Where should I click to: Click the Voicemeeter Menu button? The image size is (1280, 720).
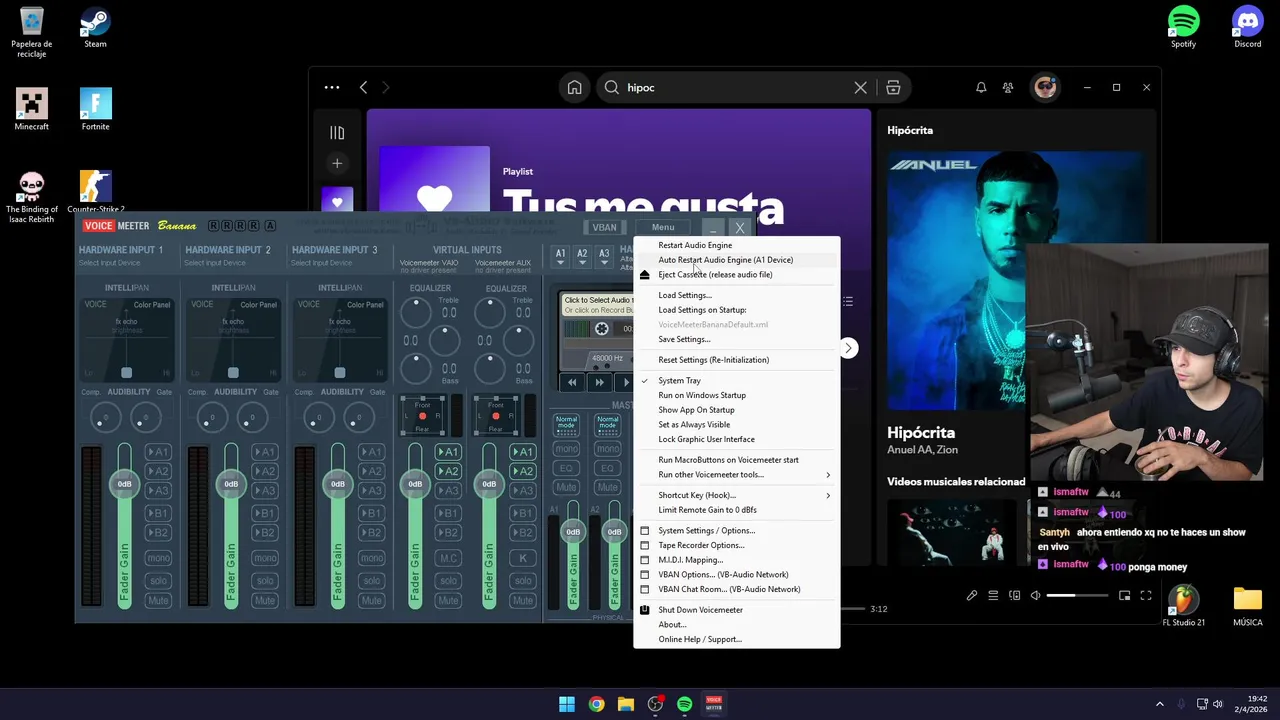[x=663, y=227]
